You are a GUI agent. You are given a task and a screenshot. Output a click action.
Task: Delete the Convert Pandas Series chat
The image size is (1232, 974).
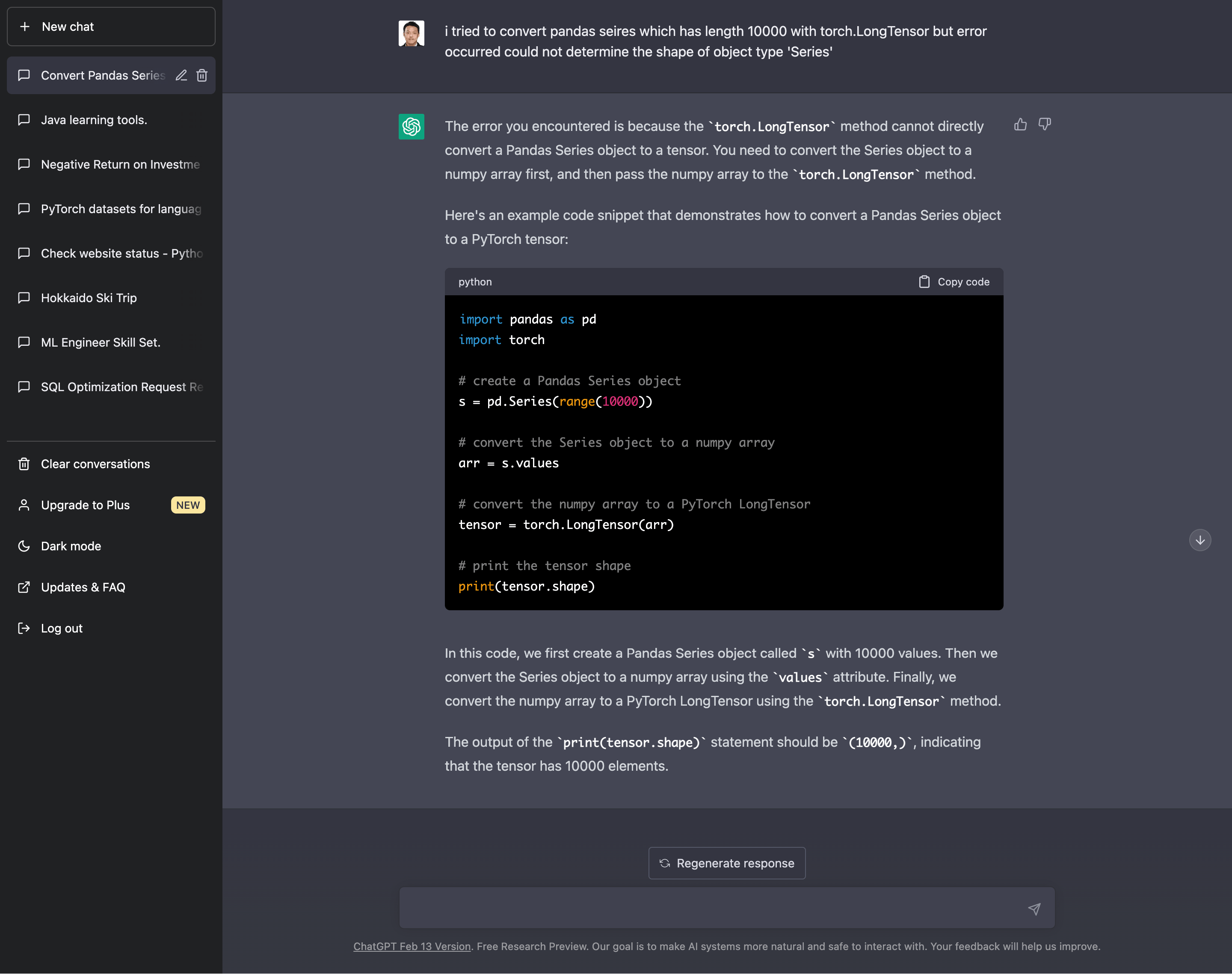(x=202, y=75)
